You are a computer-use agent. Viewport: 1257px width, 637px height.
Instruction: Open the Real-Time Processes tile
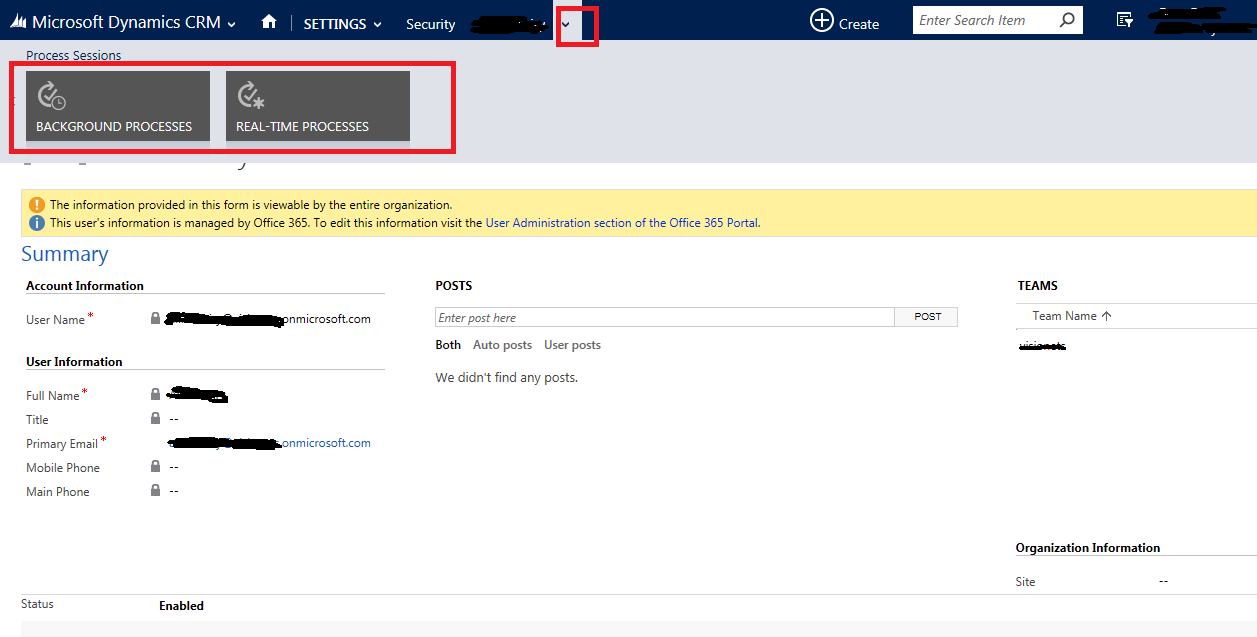point(318,106)
